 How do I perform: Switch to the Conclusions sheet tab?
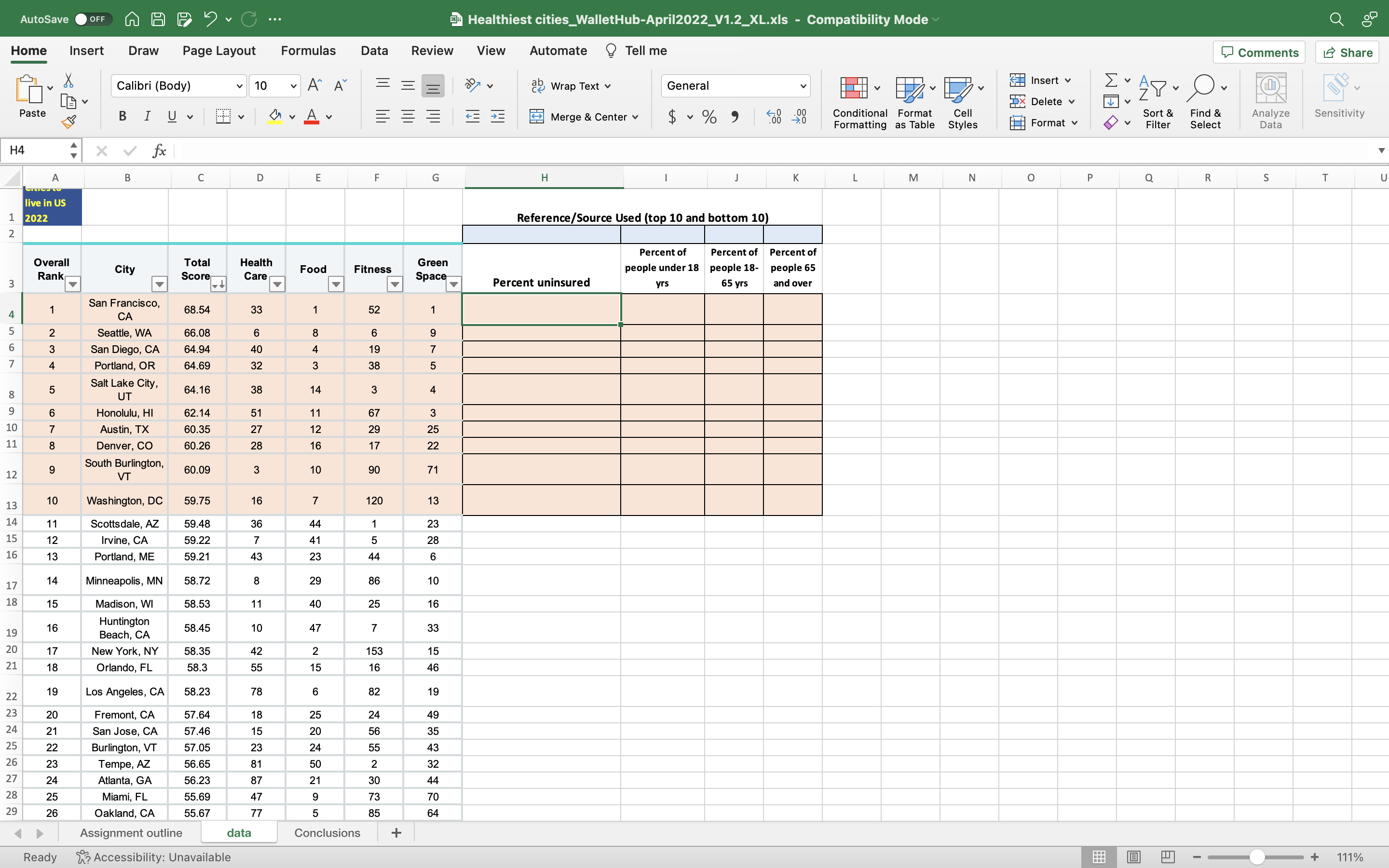(x=327, y=832)
